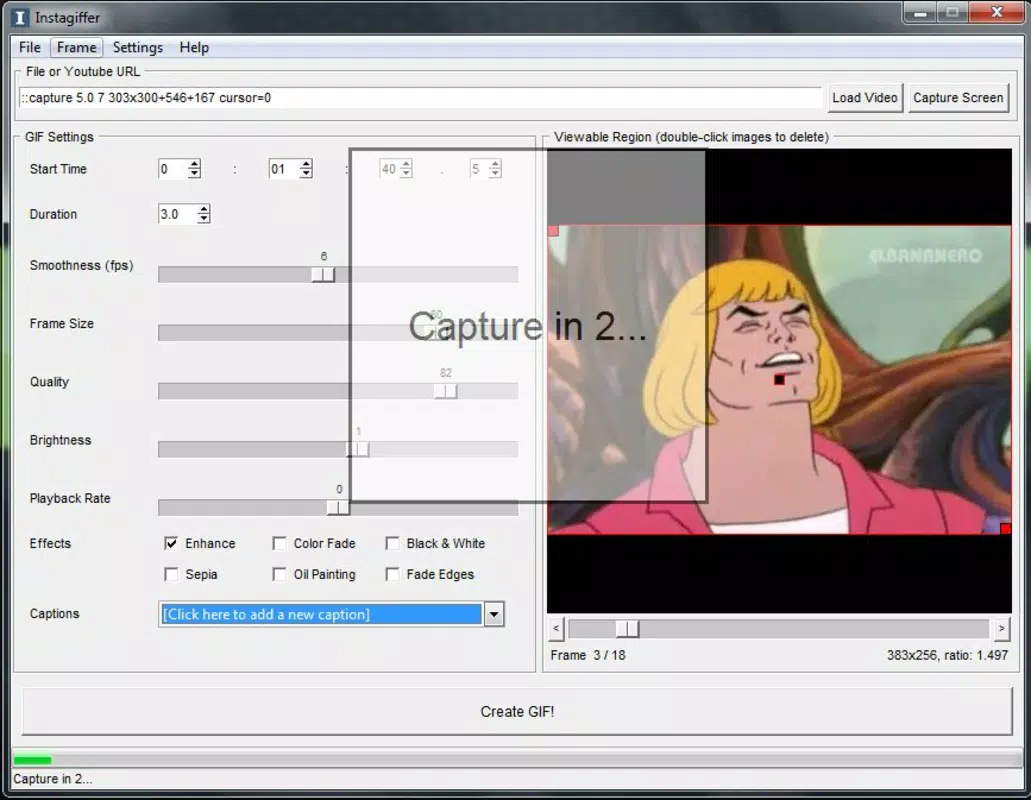Click the frame scrollbar thumb

pyautogui.click(x=627, y=629)
